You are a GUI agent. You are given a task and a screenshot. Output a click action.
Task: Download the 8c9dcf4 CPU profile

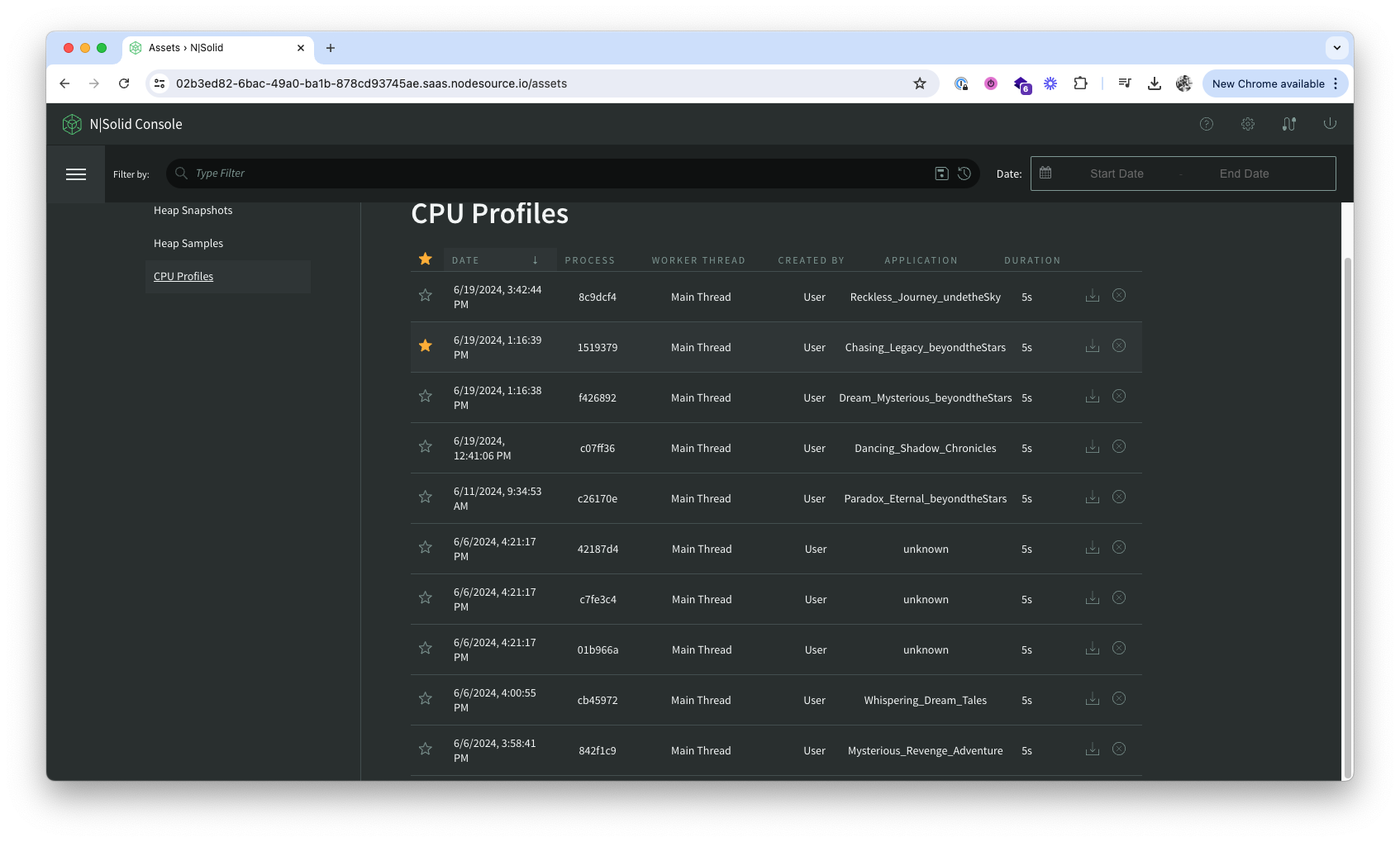pos(1093,296)
